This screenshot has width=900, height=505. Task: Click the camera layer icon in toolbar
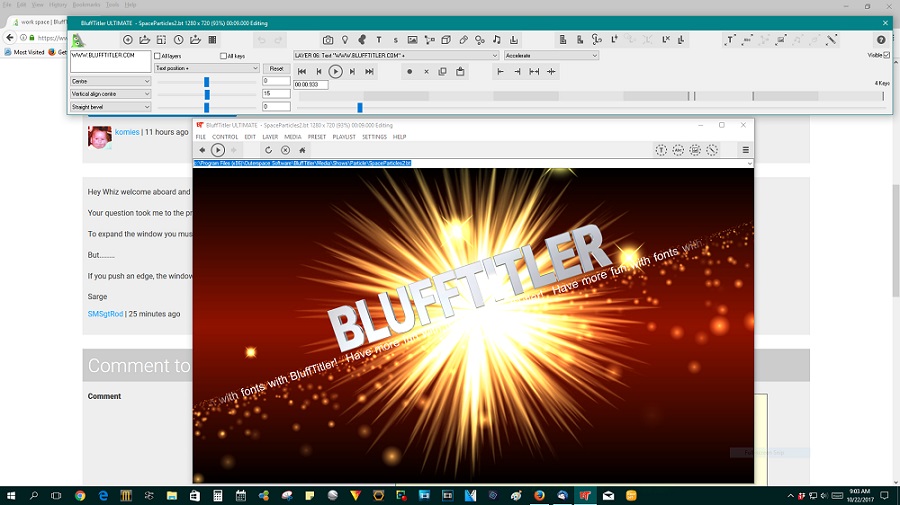(x=328, y=40)
